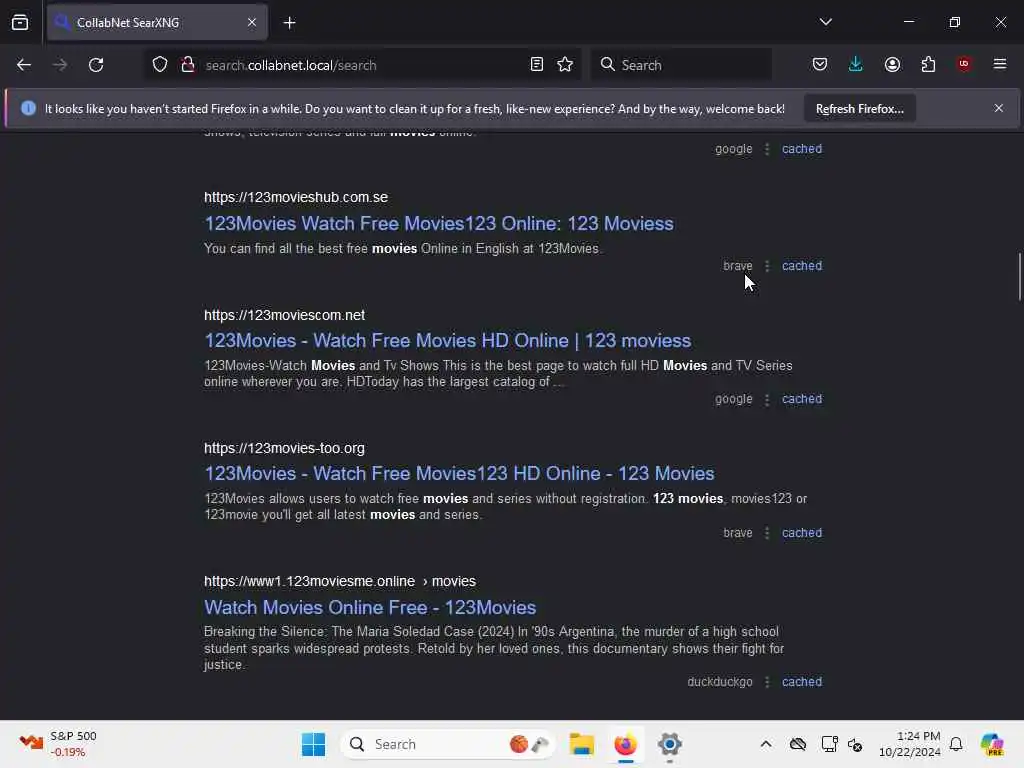Open the Firefox application hamburger menu
The image size is (1024, 768).
coord(1000,64)
